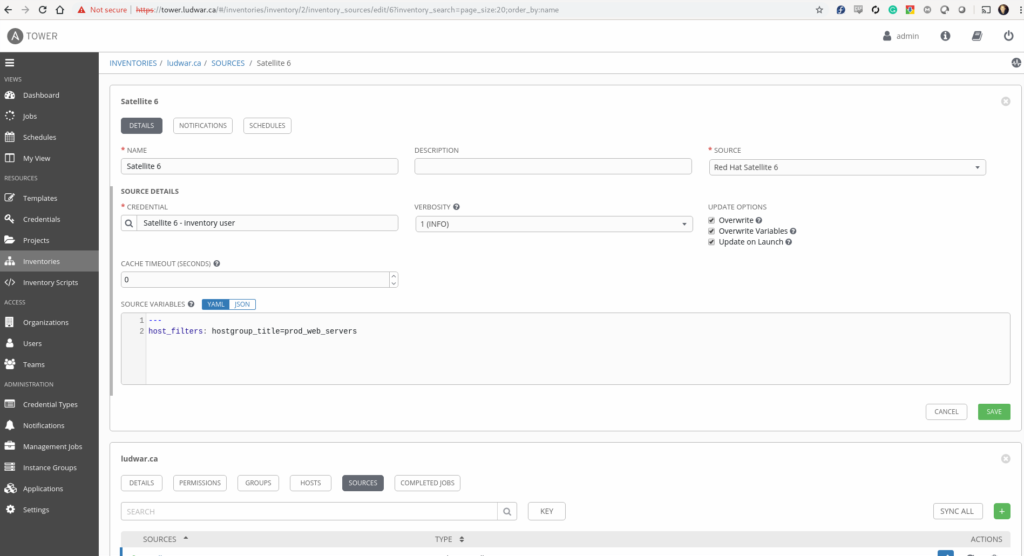Click the cache timeout stepper arrows
Viewport: 1024px width, 556px height.
(x=393, y=280)
